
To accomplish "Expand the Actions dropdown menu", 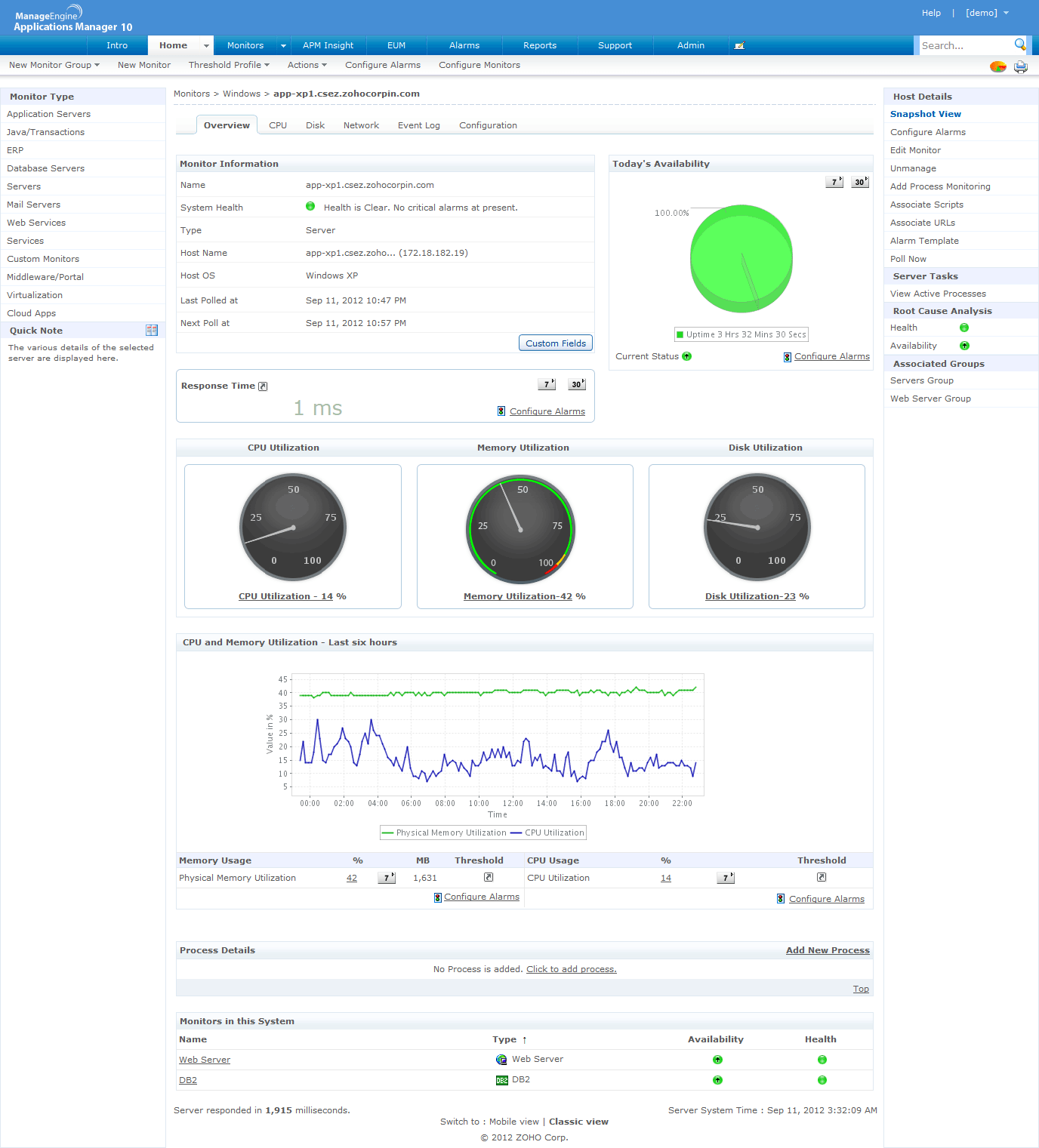I will click(307, 65).
